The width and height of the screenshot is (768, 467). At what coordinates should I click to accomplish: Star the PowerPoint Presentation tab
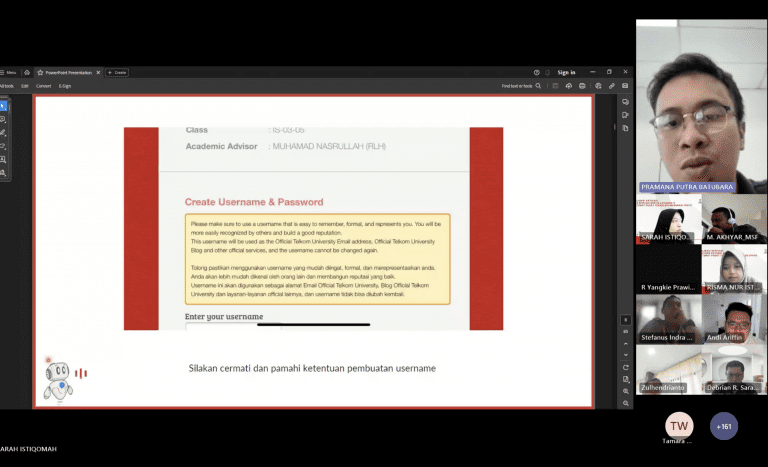coord(41,73)
